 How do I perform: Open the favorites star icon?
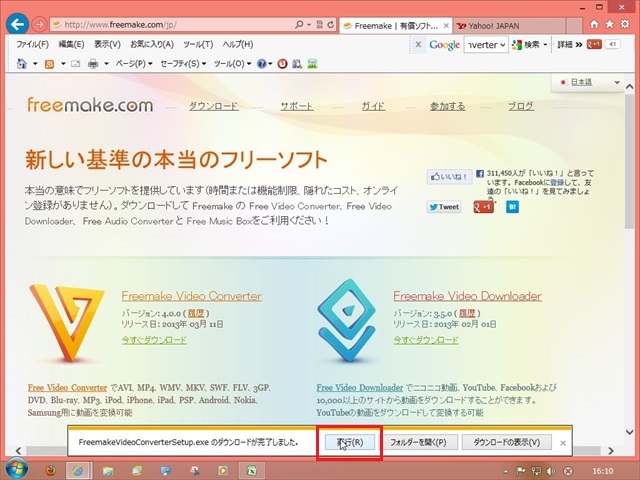tap(607, 23)
